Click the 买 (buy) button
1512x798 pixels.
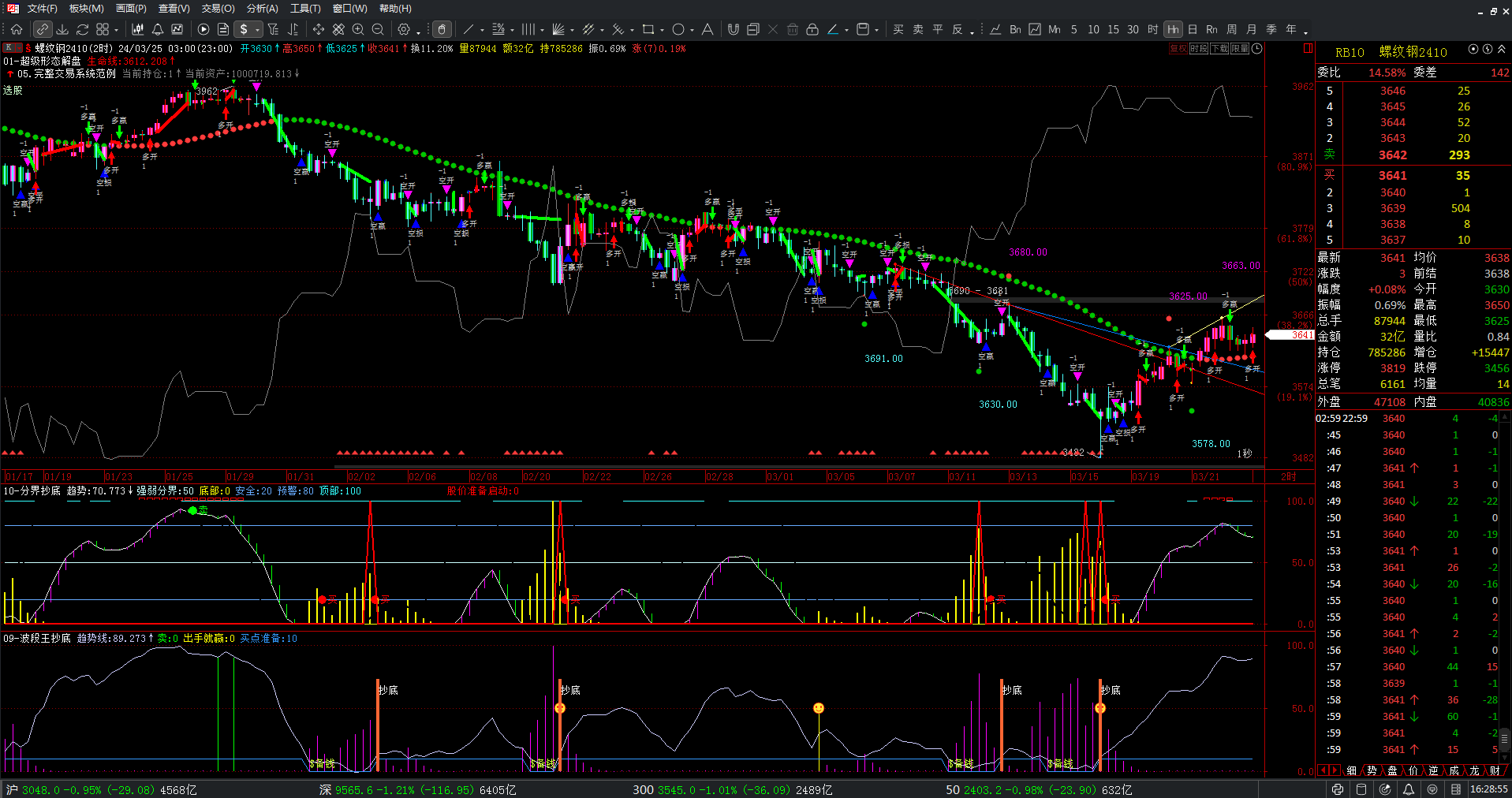coord(898,29)
